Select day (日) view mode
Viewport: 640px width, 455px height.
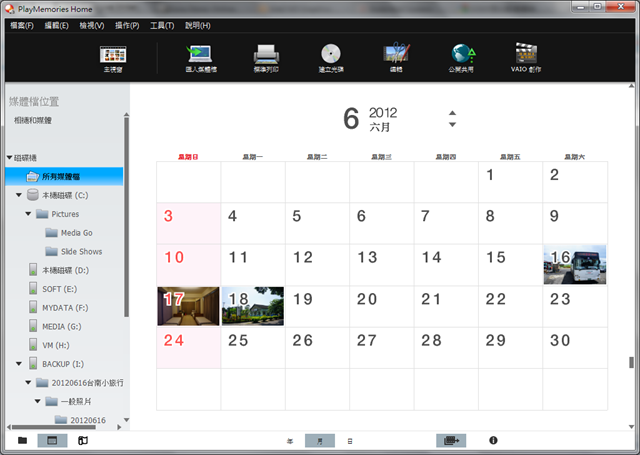[350, 441]
